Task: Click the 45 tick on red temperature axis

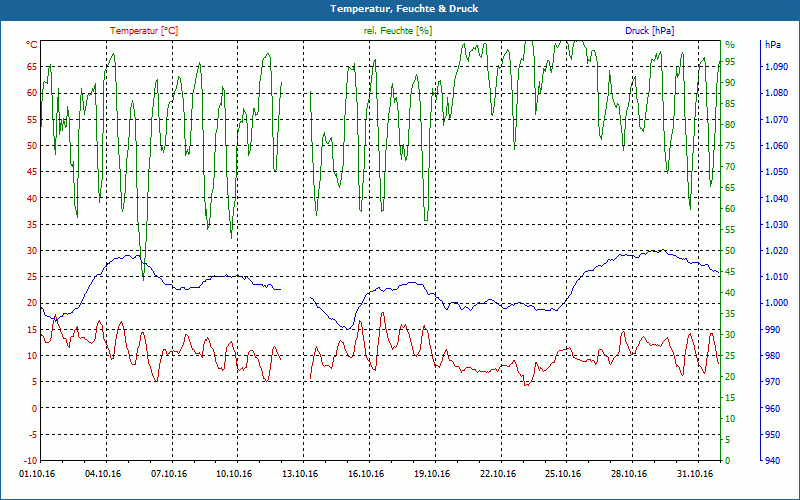Action: click(32, 172)
